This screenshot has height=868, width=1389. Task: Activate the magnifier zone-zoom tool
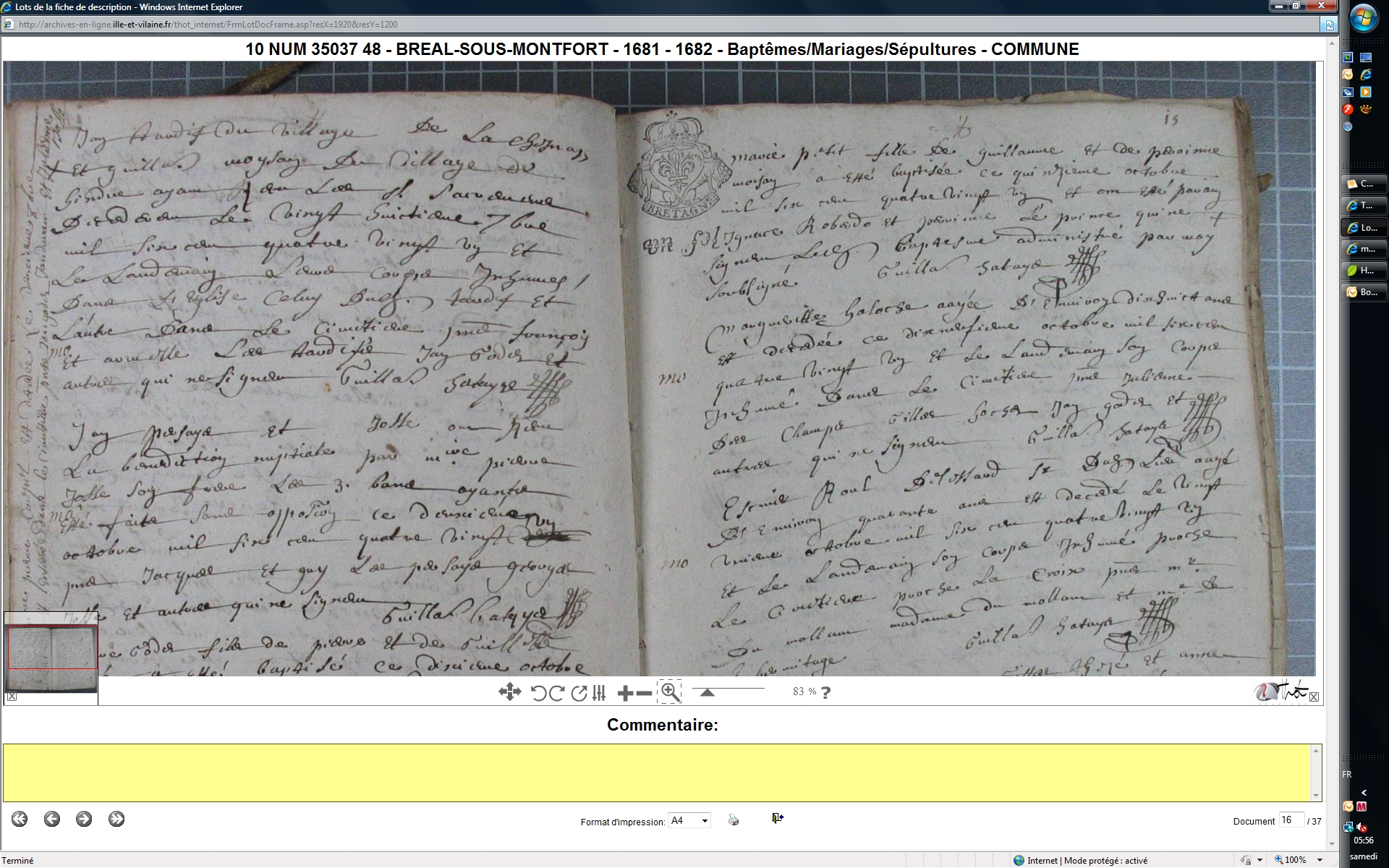[x=670, y=692]
